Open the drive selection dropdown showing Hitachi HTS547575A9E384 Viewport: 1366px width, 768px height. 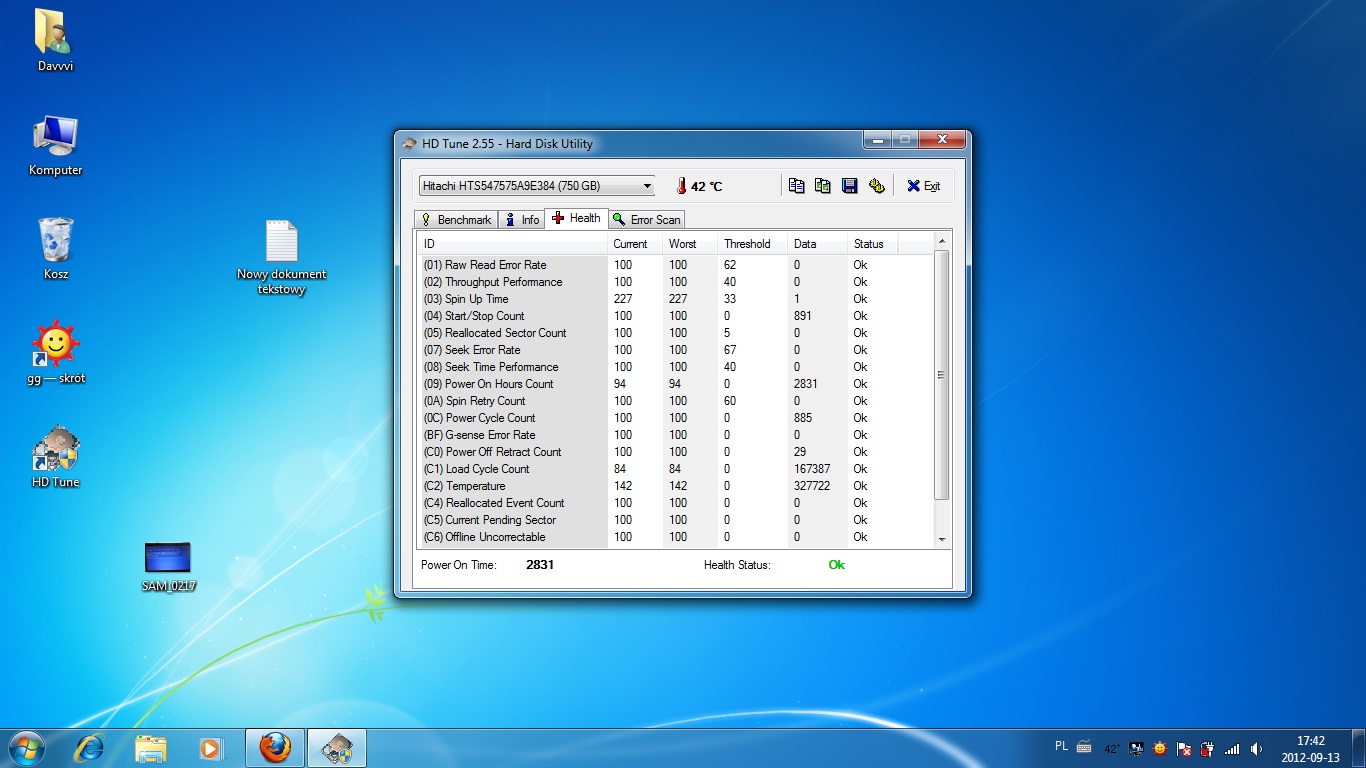click(x=647, y=185)
